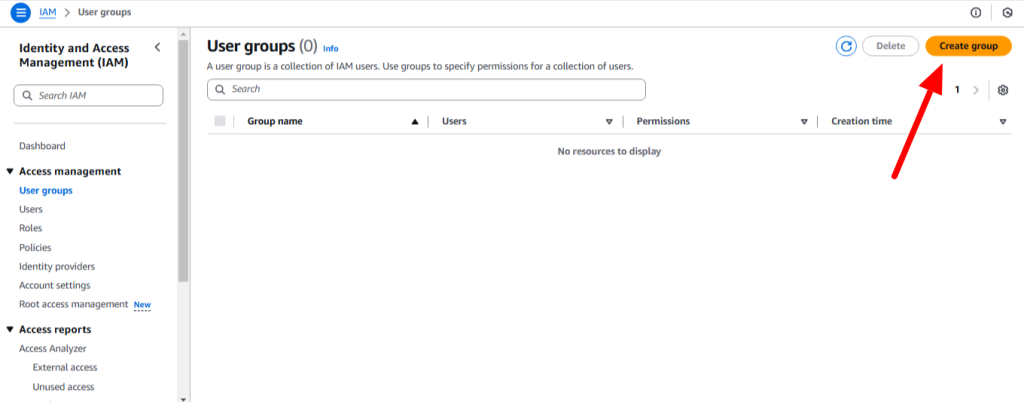Open Unused access in sidebar

point(63,387)
